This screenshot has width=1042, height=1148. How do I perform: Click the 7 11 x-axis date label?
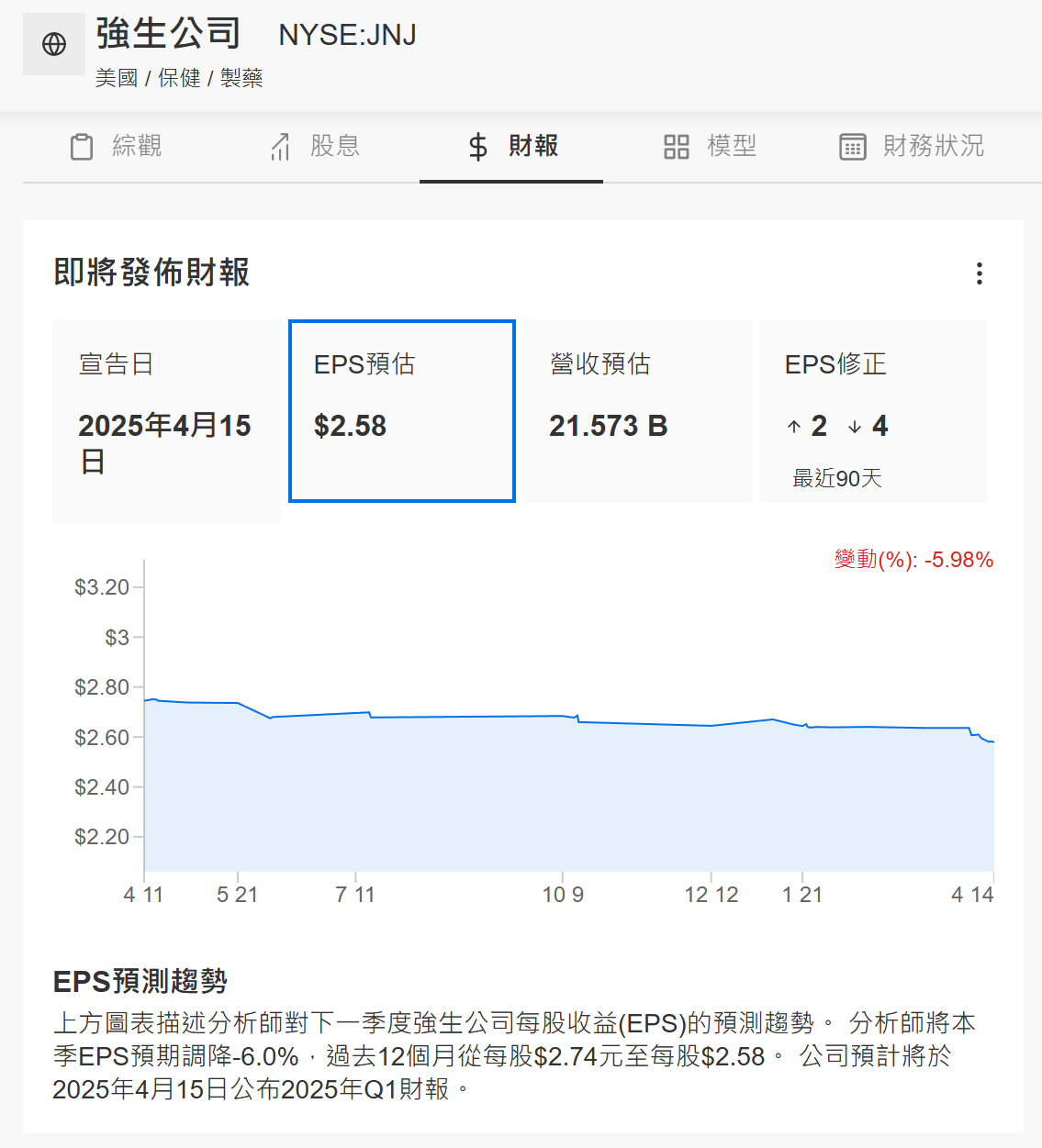[355, 895]
